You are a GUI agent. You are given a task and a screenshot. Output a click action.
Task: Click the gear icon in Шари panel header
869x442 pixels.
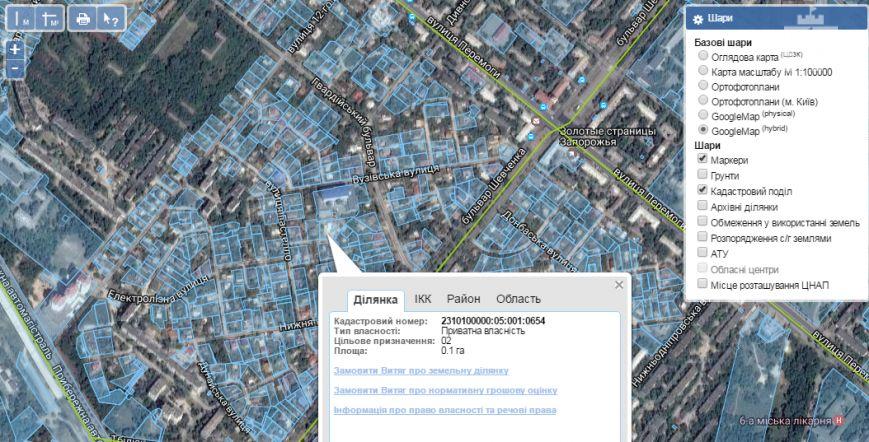tap(697, 19)
